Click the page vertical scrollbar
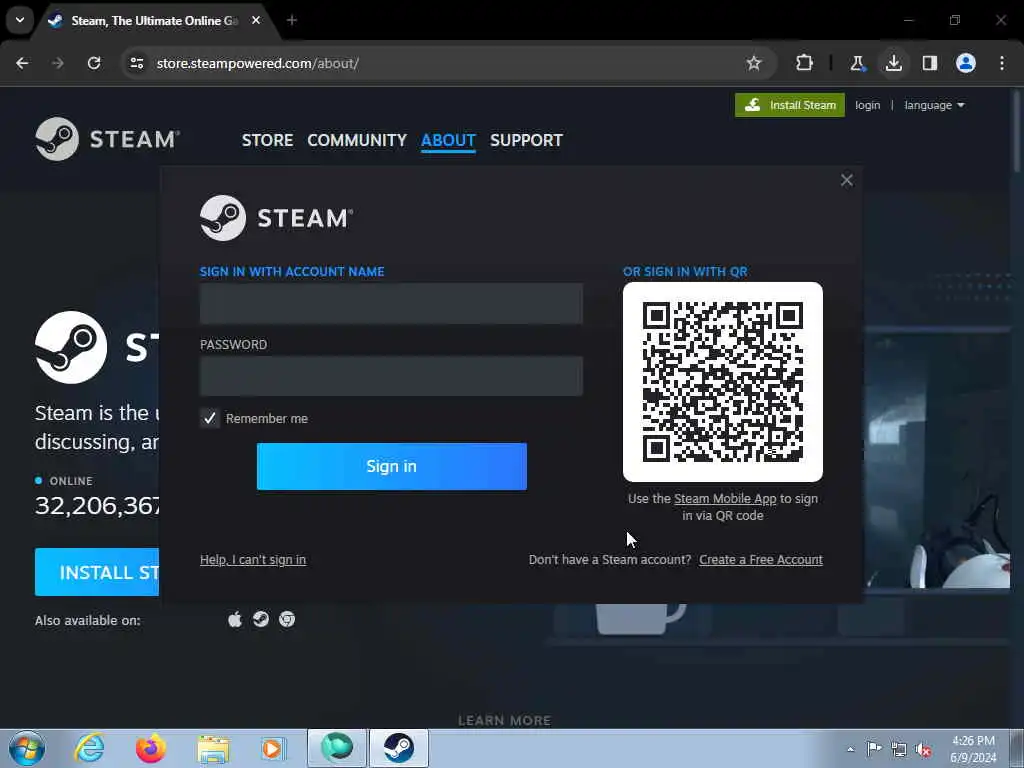This screenshot has width=1024, height=768. (x=1017, y=131)
